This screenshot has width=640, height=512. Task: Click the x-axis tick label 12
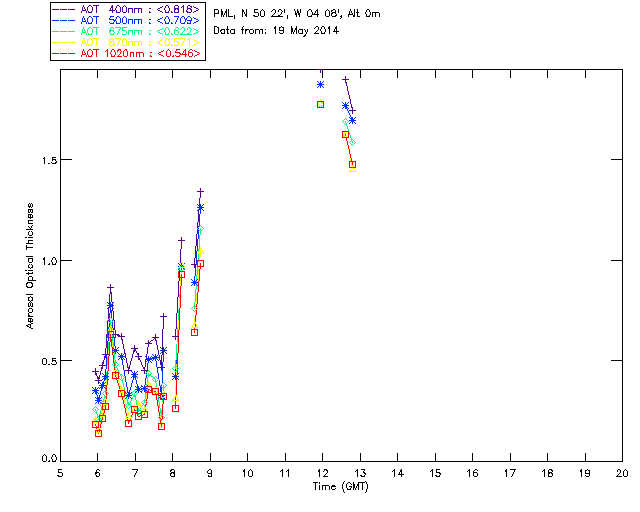click(x=322, y=474)
